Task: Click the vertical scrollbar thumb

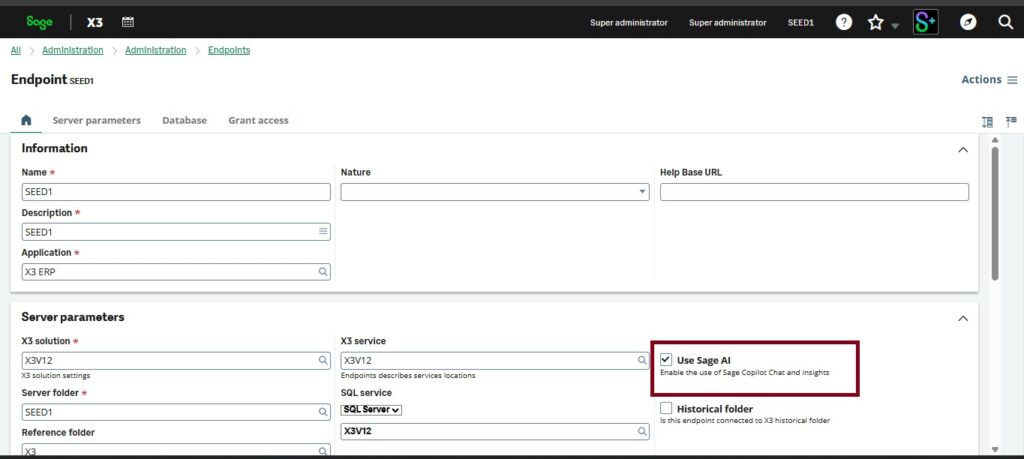Action: click(995, 214)
